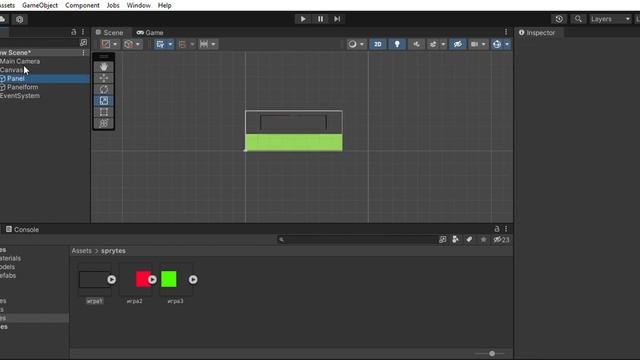The image size is (640, 360).
Task: Expand the scene effects dropdown arrow
Action: coord(443,44)
